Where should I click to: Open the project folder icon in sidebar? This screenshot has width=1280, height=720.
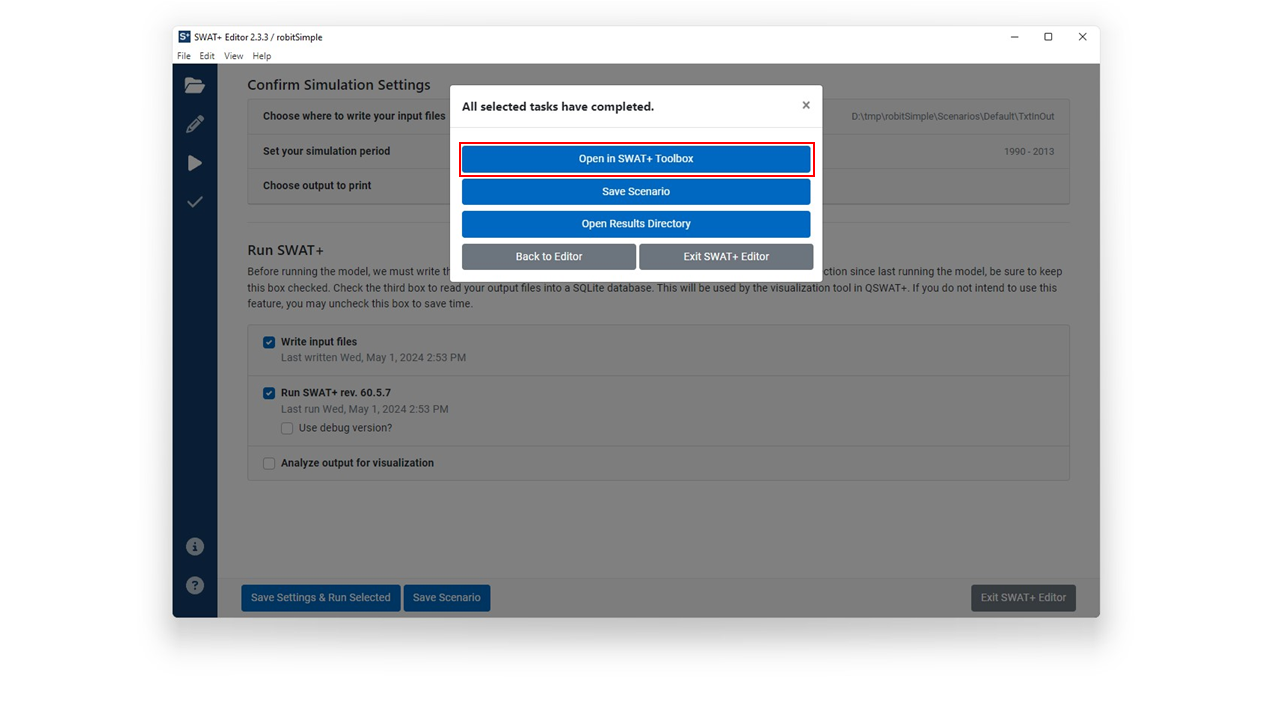tap(194, 86)
